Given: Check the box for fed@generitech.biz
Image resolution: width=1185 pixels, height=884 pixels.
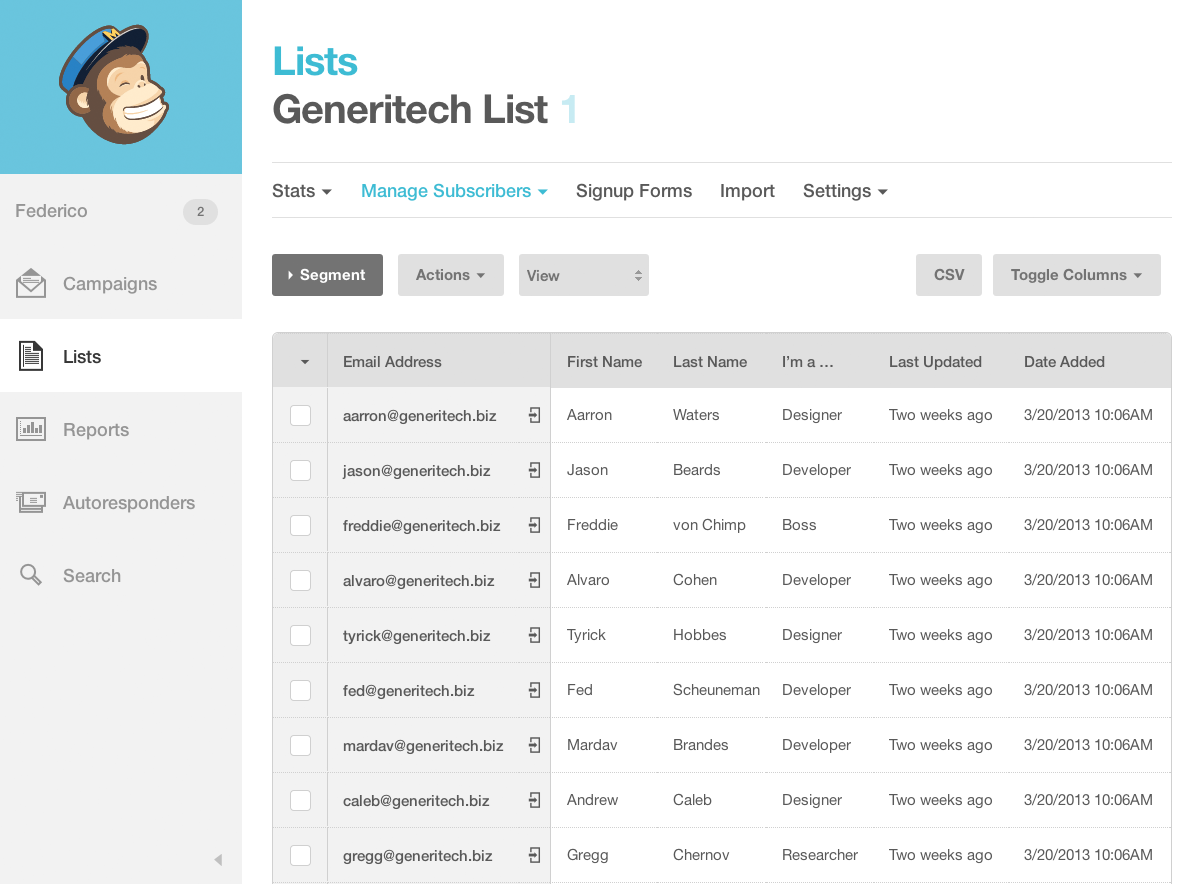Looking at the screenshot, I should 301,690.
